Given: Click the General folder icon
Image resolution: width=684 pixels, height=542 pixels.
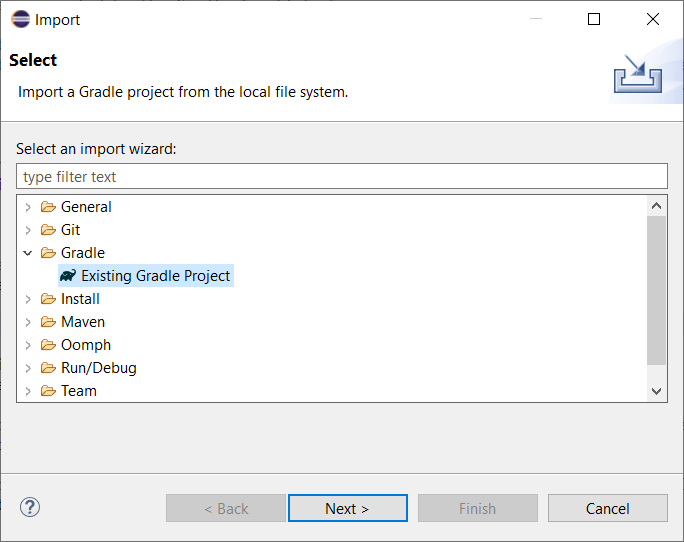Looking at the screenshot, I should 48,207.
